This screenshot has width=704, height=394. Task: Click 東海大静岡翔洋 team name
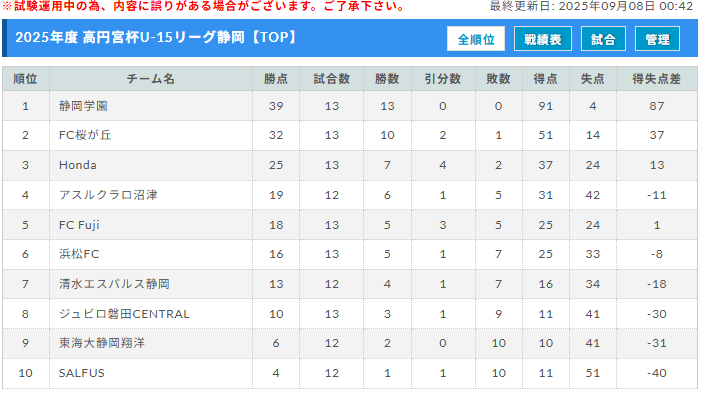click(102, 343)
